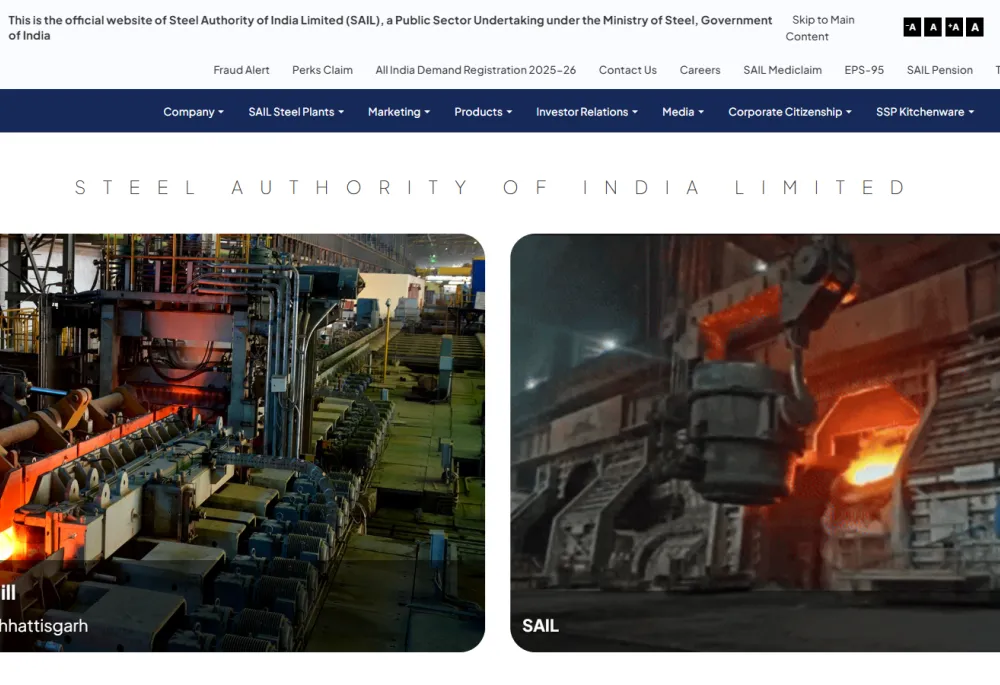Click the official website notice text

[x=390, y=28]
